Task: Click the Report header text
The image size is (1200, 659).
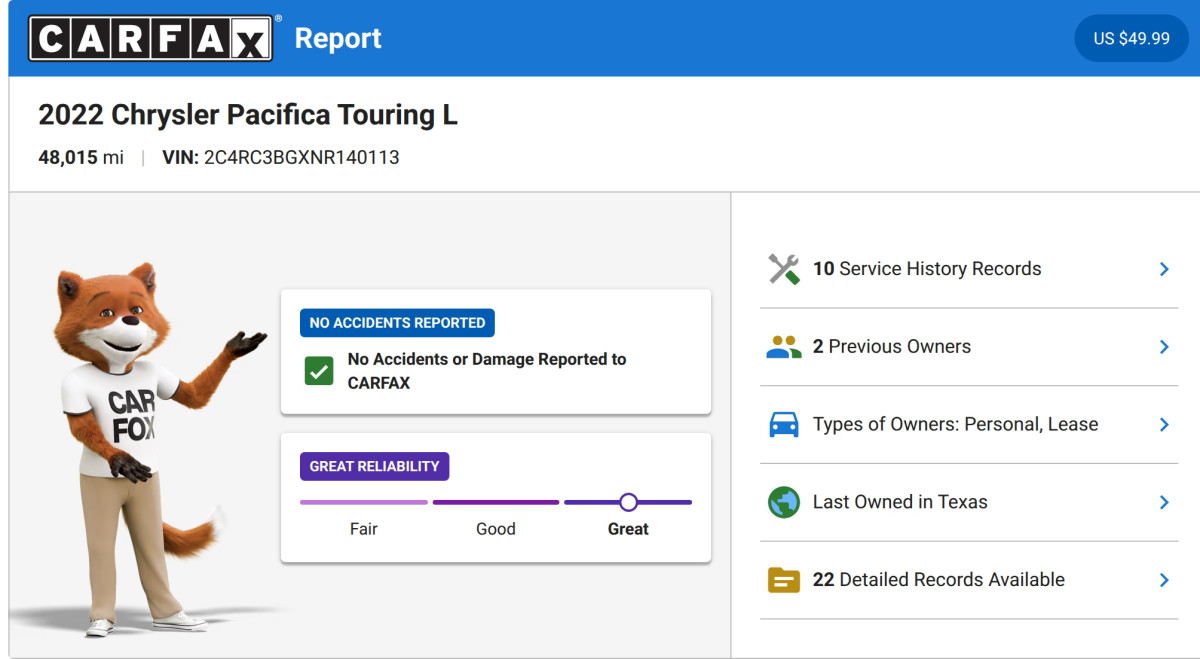Action: pyautogui.click(x=338, y=38)
